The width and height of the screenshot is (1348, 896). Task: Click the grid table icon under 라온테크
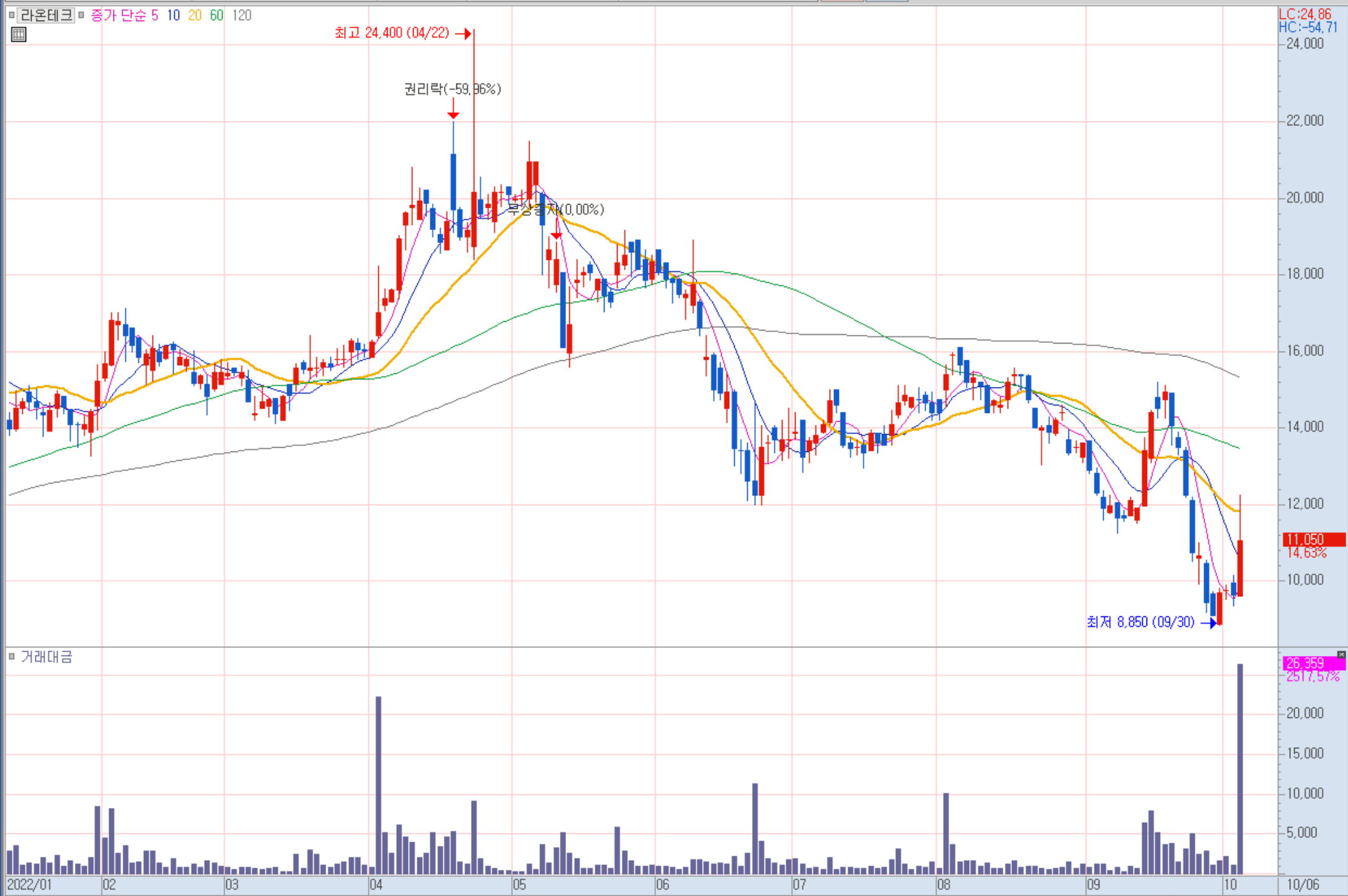pyautogui.click(x=19, y=35)
